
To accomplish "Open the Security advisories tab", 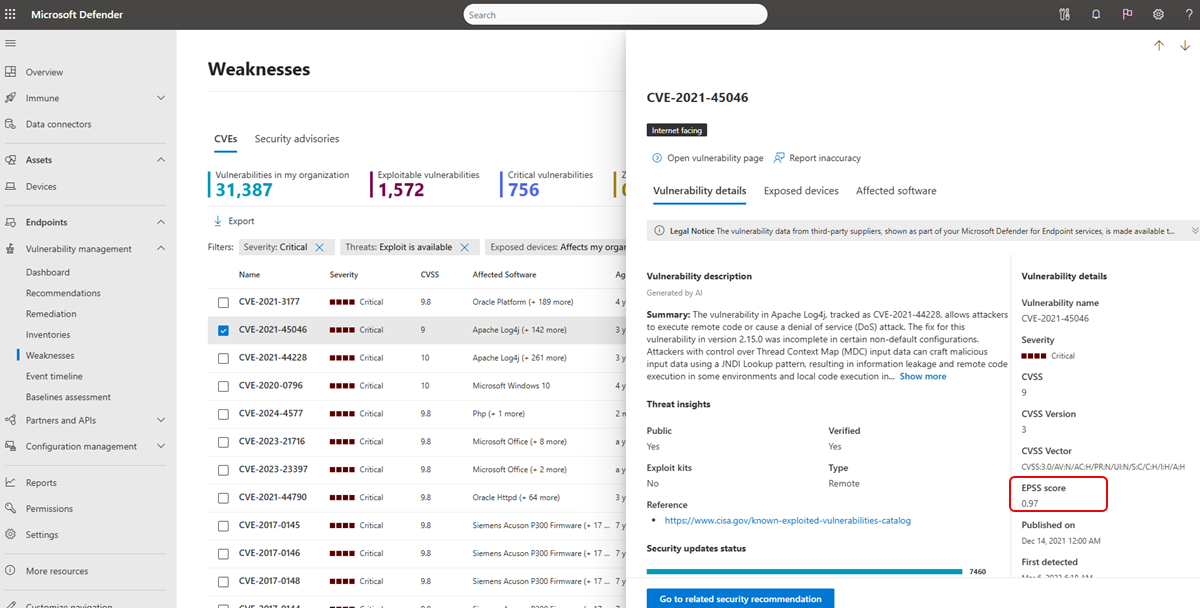I will click(x=296, y=139).
